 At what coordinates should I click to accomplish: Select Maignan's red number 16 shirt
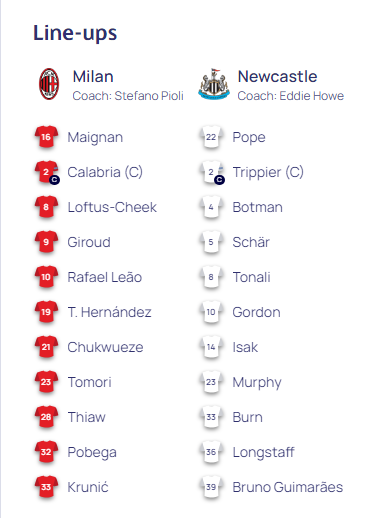point(46,137)
